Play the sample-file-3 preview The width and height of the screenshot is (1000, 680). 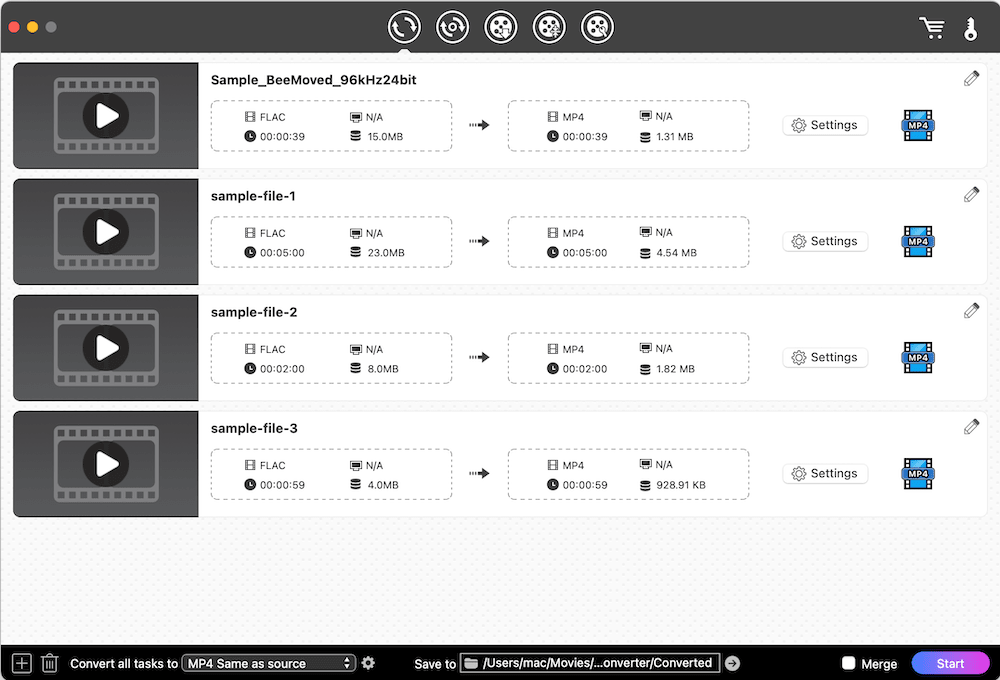tap(106, 464)
